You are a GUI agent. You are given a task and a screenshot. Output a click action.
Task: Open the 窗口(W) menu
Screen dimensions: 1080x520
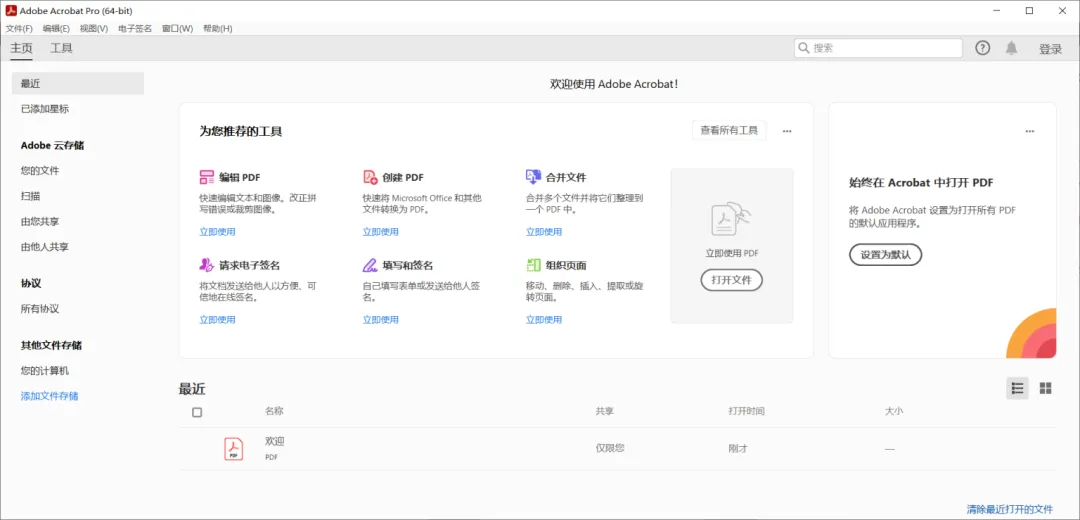click(x=178, y=29)
